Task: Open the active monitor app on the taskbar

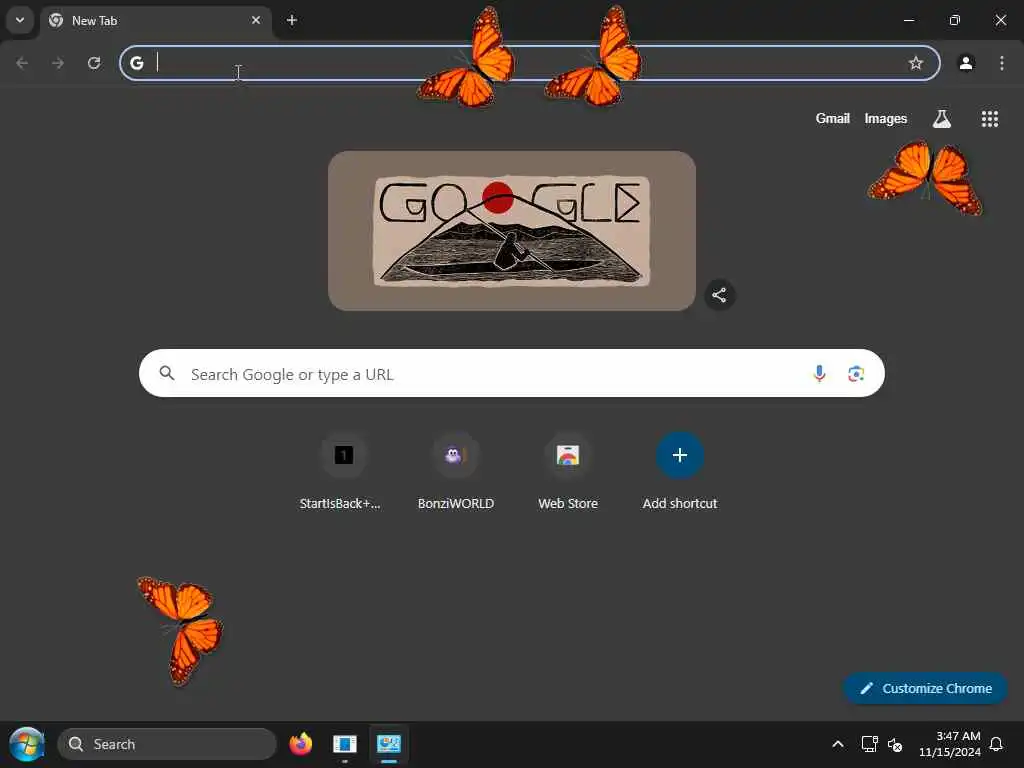Action: click(x=389, y=744)
